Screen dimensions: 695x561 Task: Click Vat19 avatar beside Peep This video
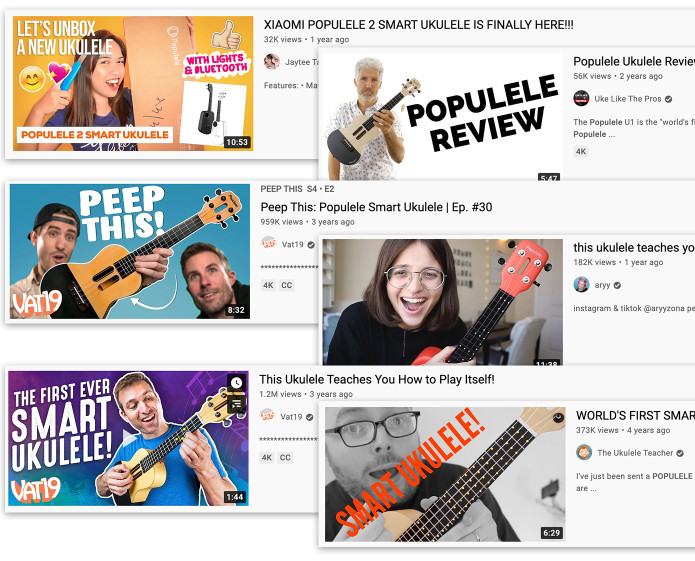268,244
